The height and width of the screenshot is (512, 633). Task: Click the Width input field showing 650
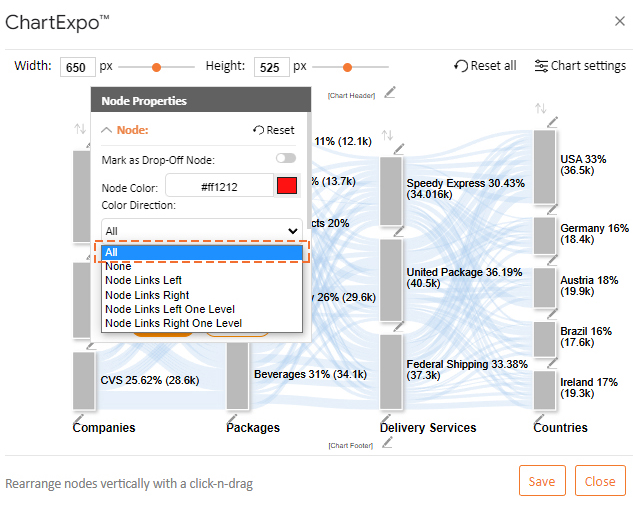[78, 67]
